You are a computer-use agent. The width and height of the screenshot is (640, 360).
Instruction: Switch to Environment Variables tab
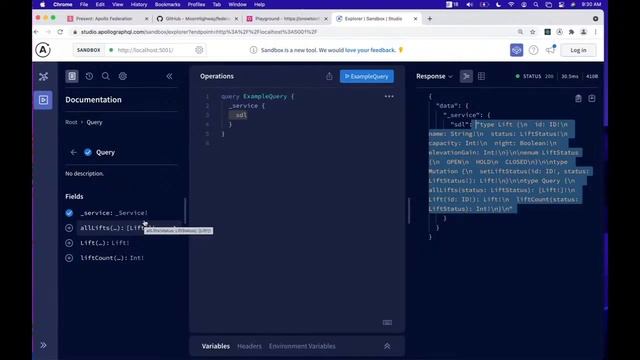pos(302,346)
